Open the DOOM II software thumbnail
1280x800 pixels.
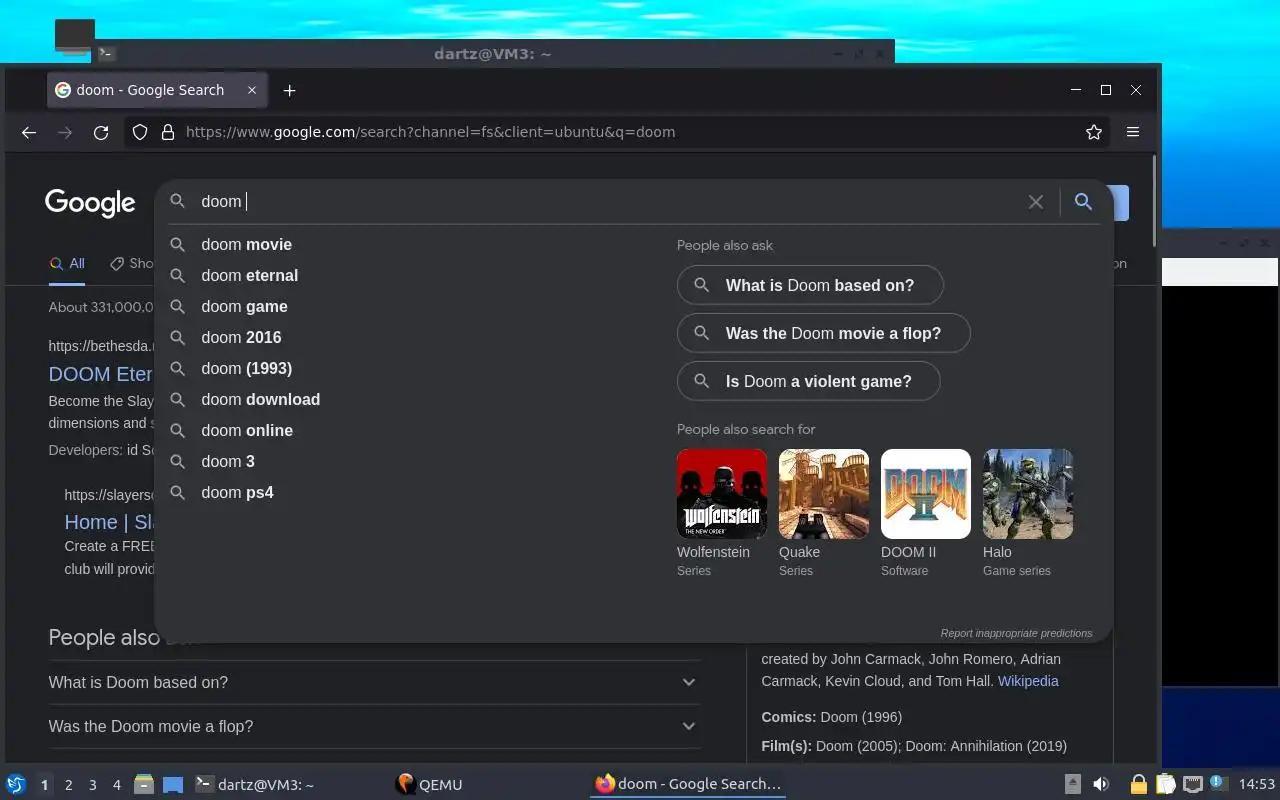pyautogui.click(x=926, y=494)
